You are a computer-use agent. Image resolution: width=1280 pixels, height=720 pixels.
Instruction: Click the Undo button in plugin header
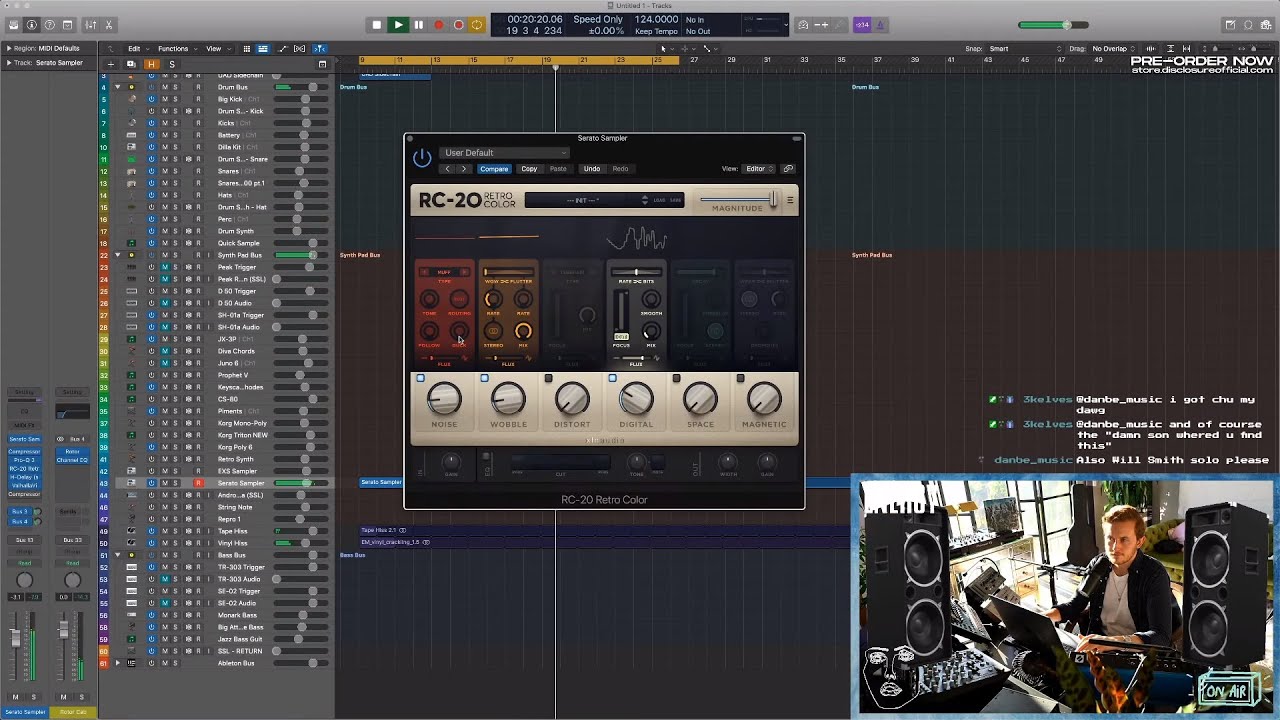(x=592, y=169)
